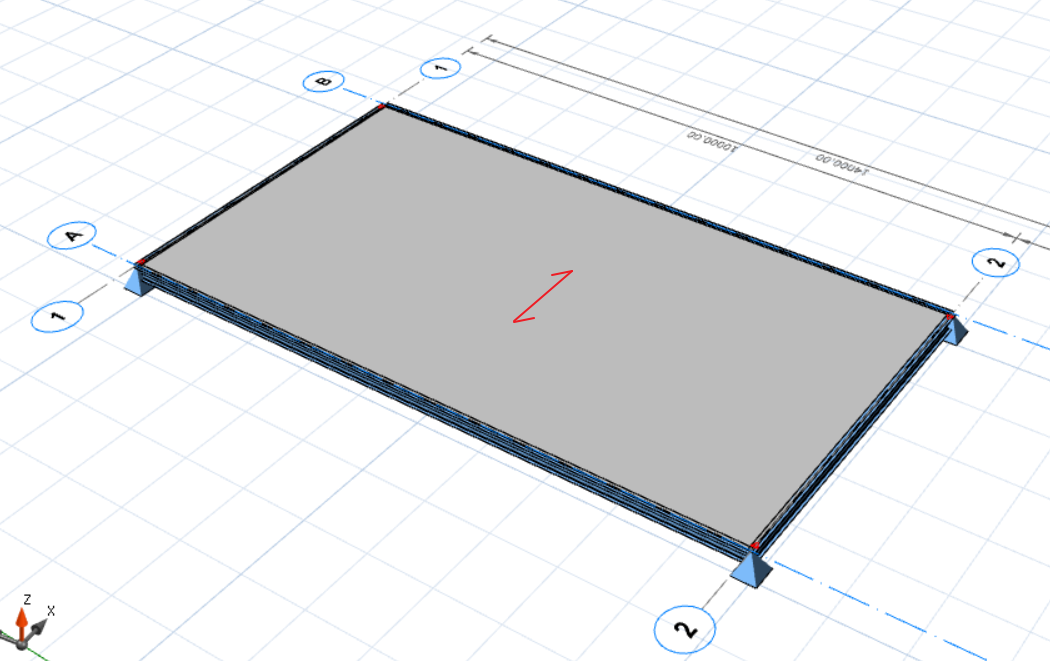This screenshot has width=1050, height=661.
Task: Pick the small grid bubble 2 near dimension lines
Action: click(996, 263)
